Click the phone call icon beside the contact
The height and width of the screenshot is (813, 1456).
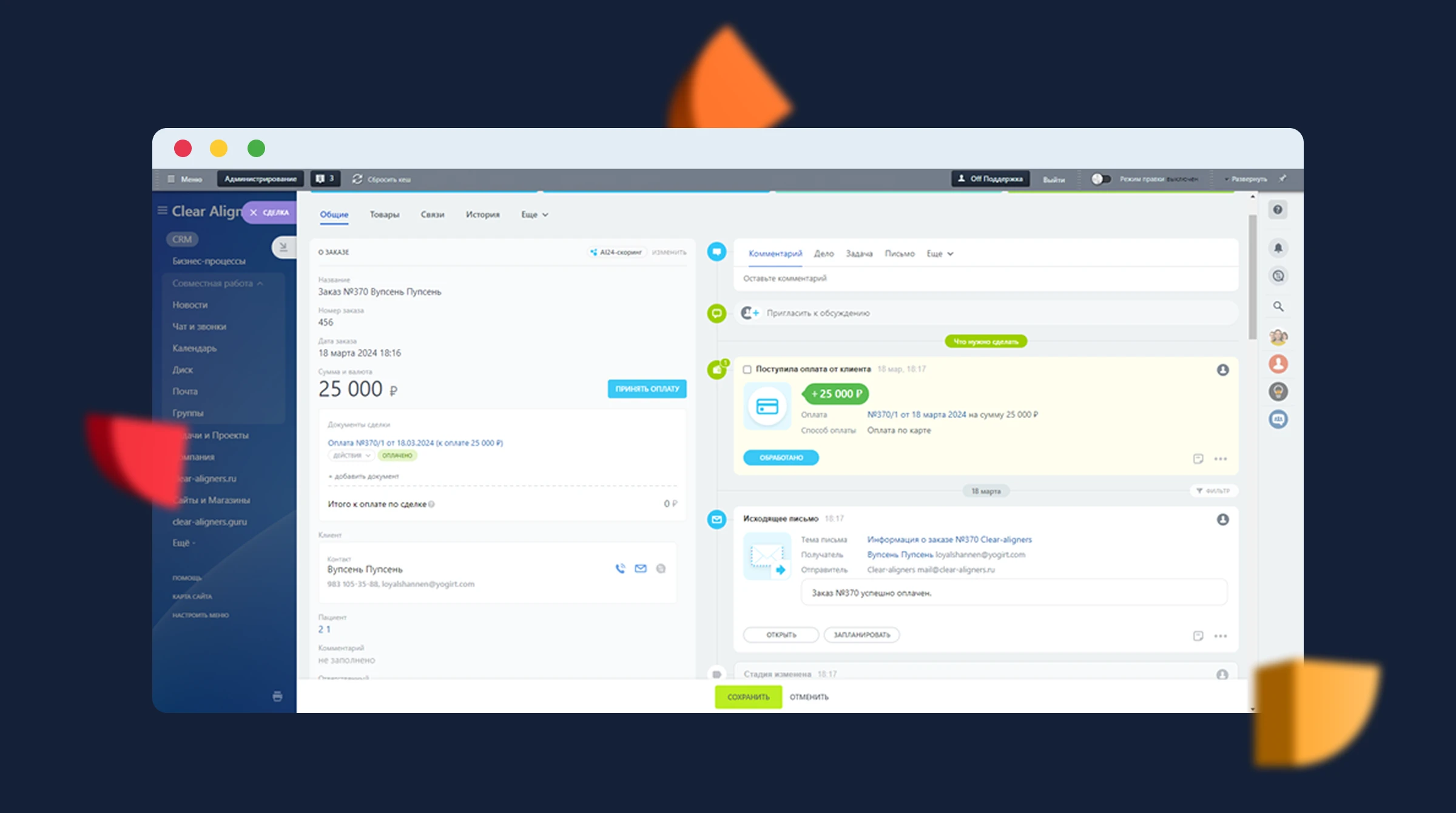(x=620, y=568)
